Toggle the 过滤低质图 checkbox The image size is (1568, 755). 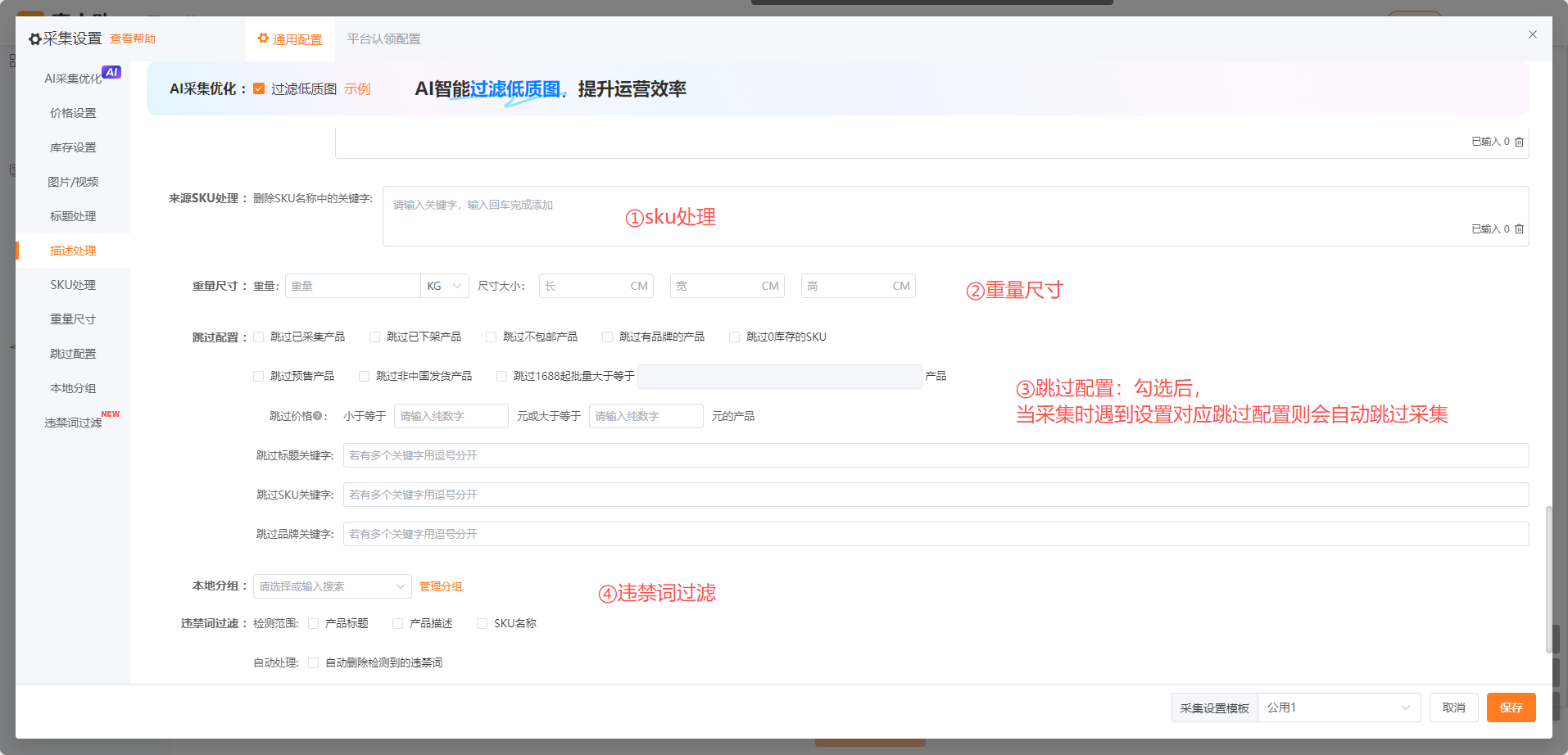[x=259, y=88]
